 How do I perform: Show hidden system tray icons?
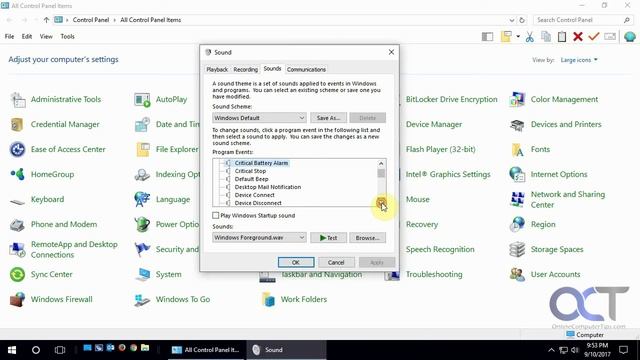coord(551,350)
